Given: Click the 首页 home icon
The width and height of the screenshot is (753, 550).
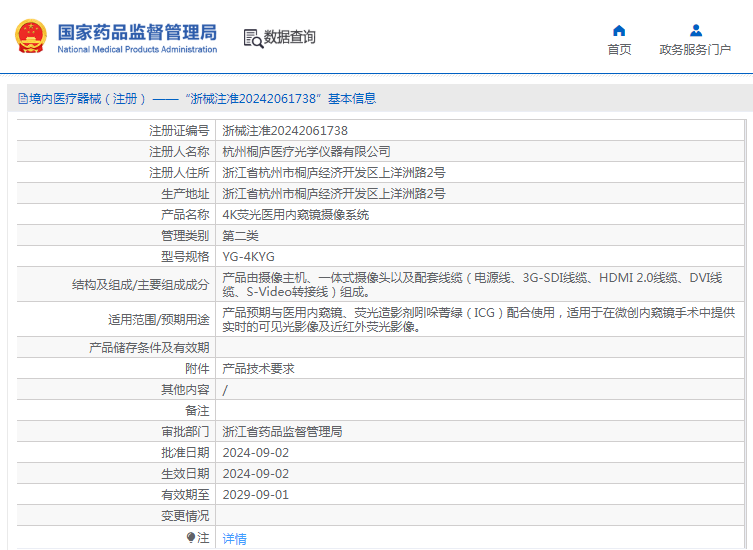Looking at the screenshot, I should point(619,31).
